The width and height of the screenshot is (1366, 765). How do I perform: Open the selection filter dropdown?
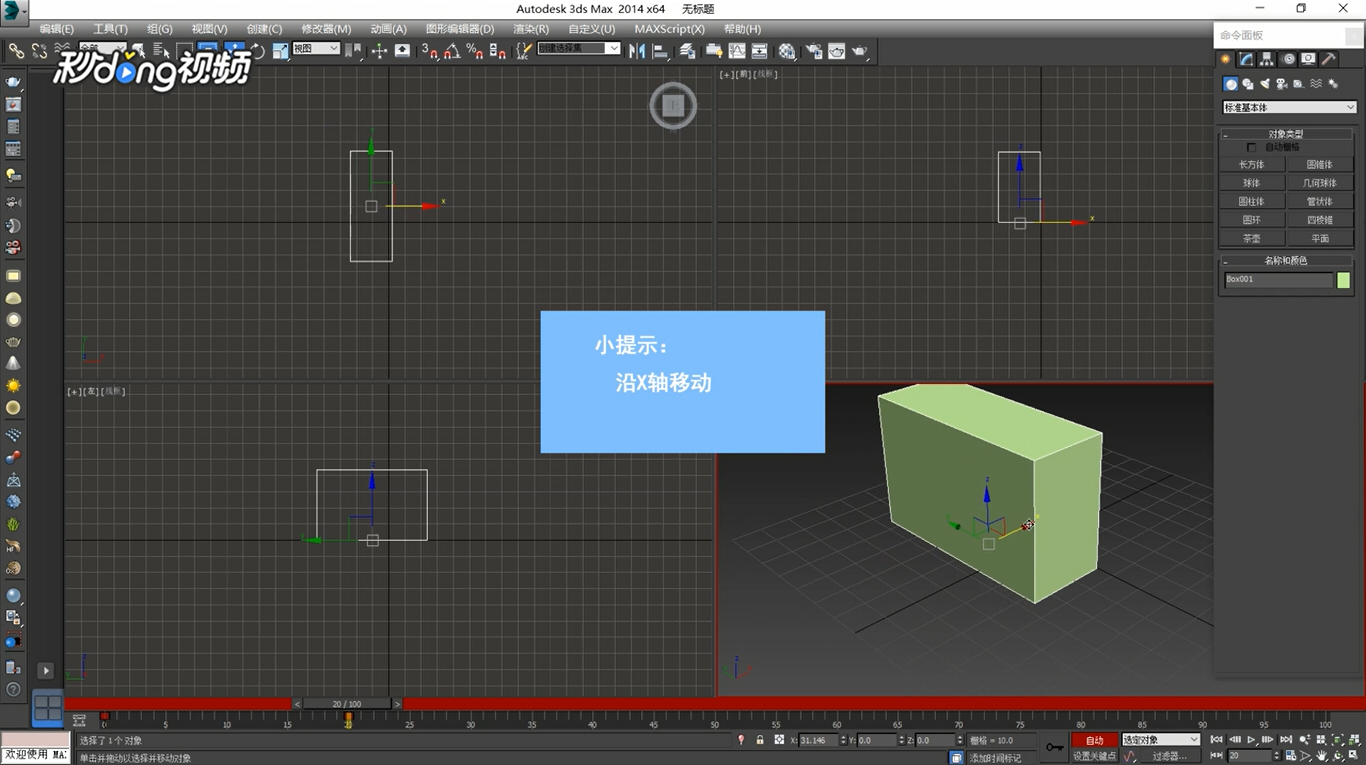[x=102, y=48]
